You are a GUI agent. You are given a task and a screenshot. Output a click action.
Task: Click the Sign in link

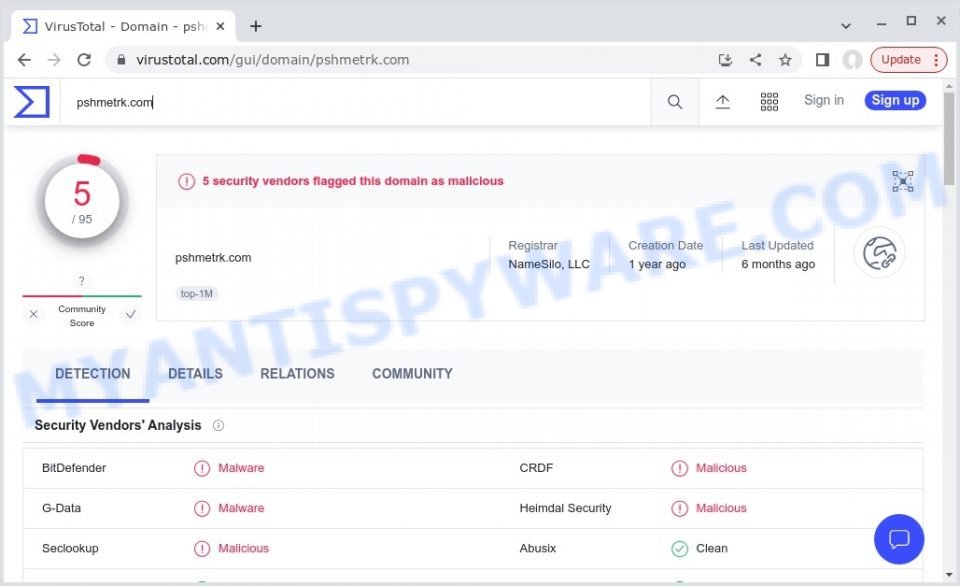(823, 100)
